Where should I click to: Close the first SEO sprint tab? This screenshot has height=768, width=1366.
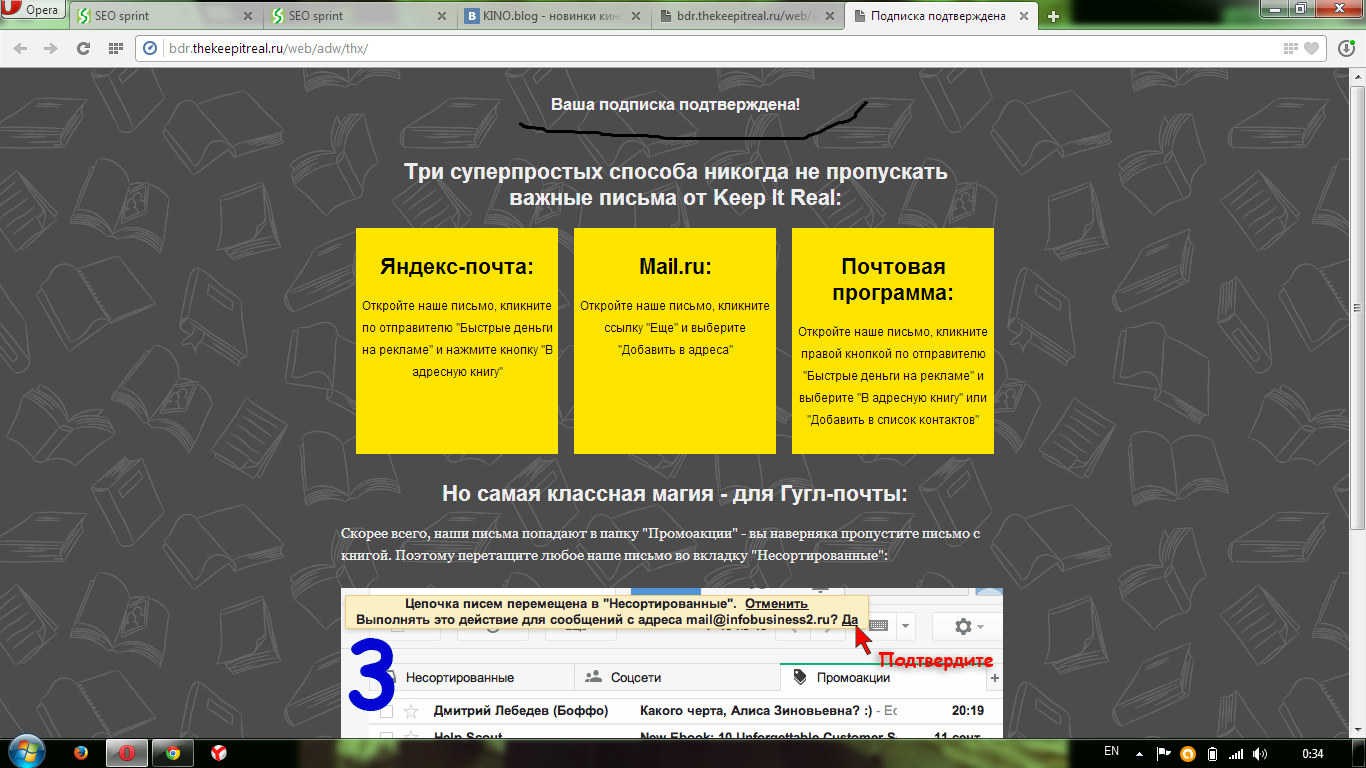(x=249, y=16)
